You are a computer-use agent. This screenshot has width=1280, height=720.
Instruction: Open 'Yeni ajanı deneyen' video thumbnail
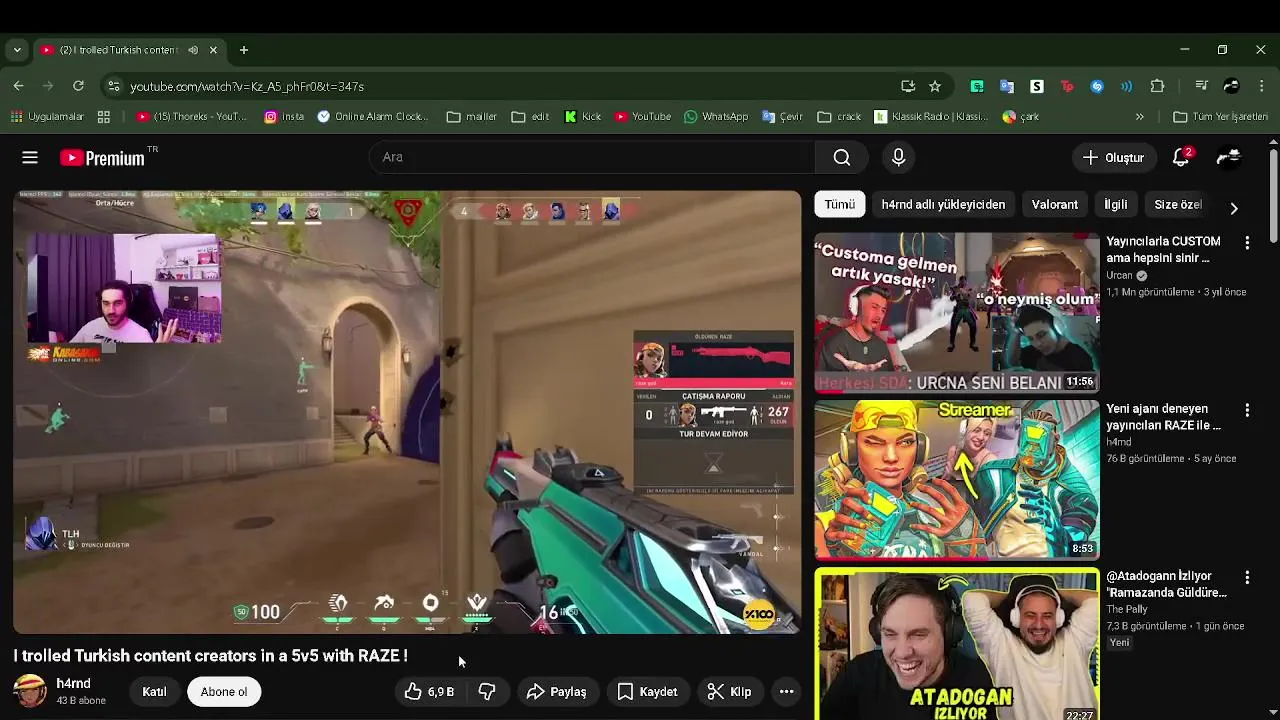pos(956,480)
